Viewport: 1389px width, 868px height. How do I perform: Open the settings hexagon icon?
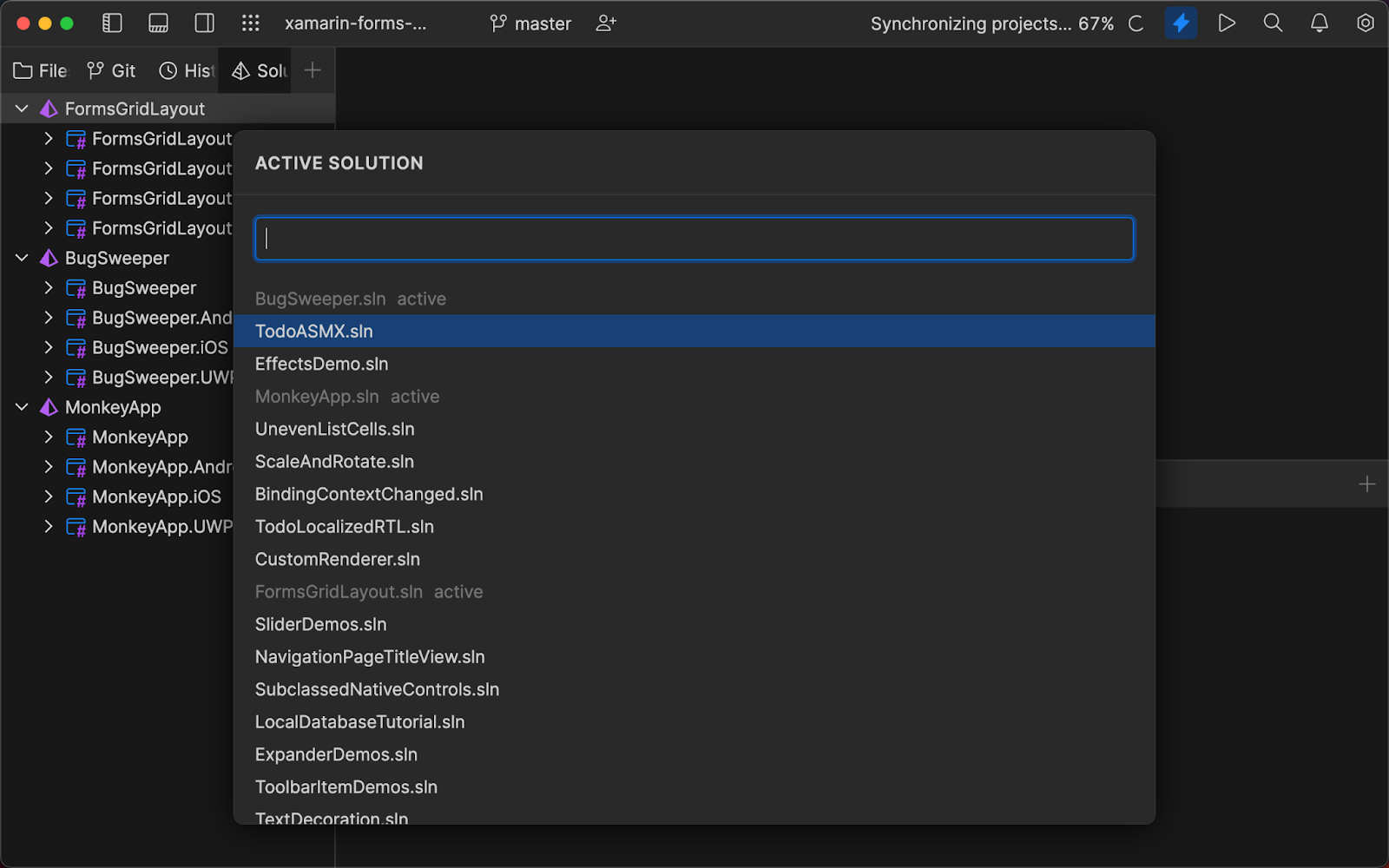[x=1366, y=23]
